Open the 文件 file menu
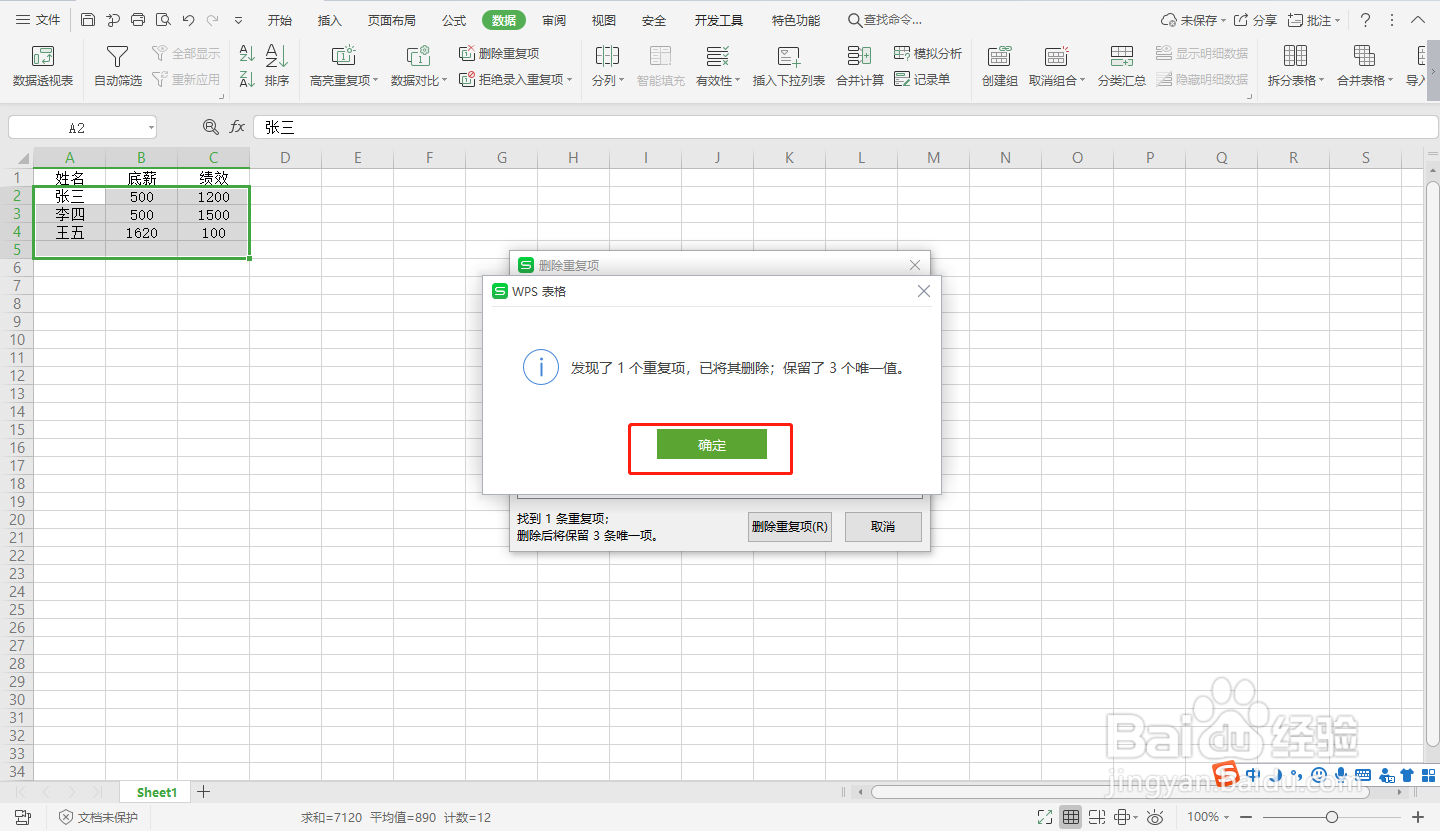The width and height of the screenshot is (1440, 831). [38, 20]
